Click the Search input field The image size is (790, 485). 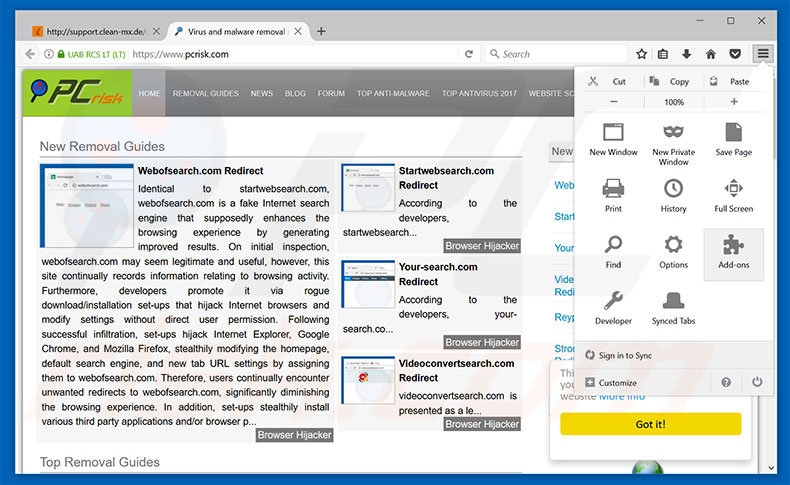557,54
